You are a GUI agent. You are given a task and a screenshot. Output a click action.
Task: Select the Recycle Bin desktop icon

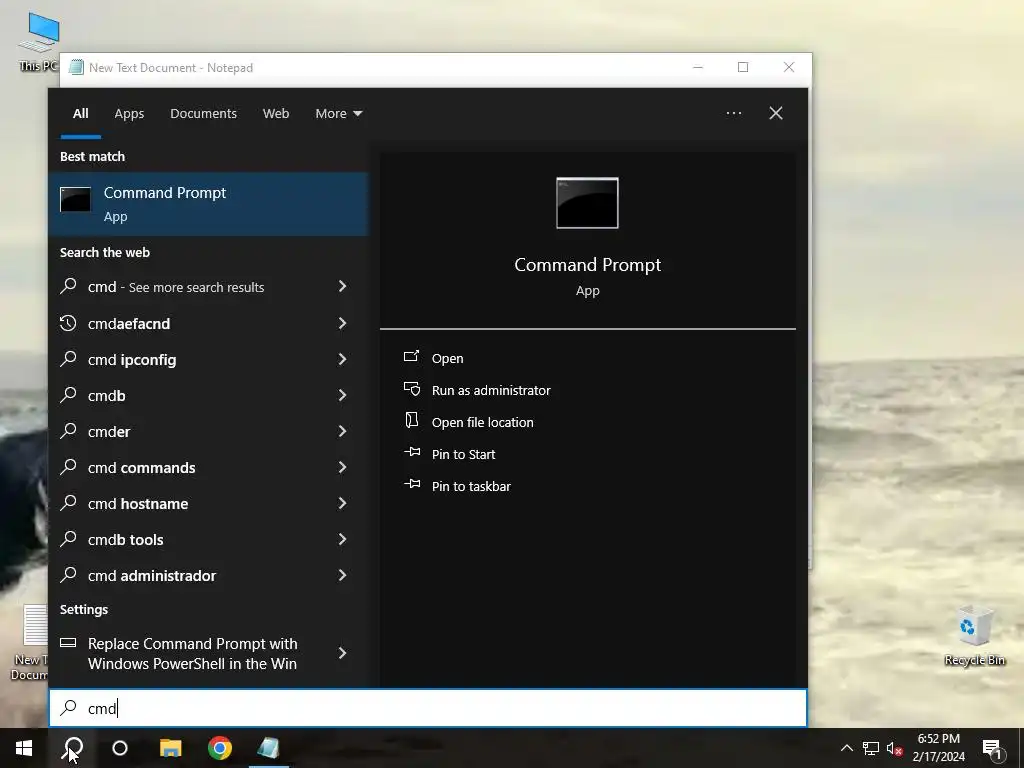(x=974, y=635)
